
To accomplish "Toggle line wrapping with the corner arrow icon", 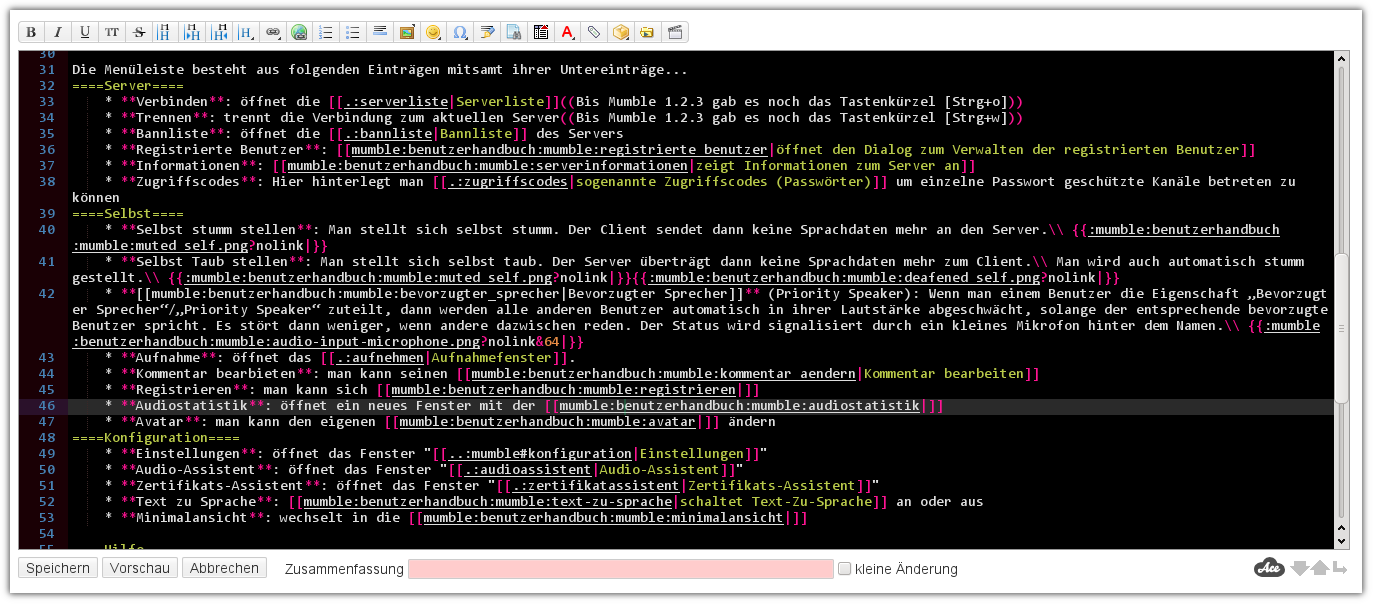I will click(1340, 568).
